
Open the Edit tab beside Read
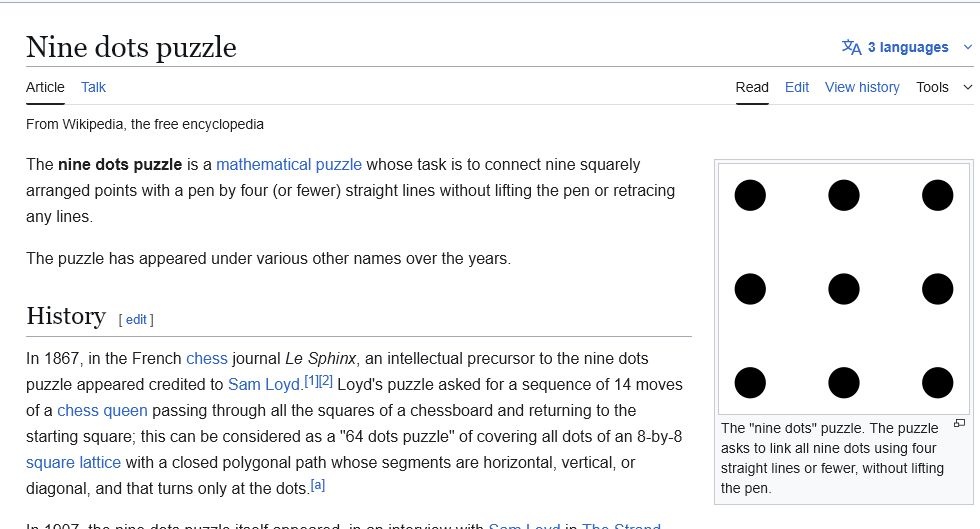pos(797,87)
